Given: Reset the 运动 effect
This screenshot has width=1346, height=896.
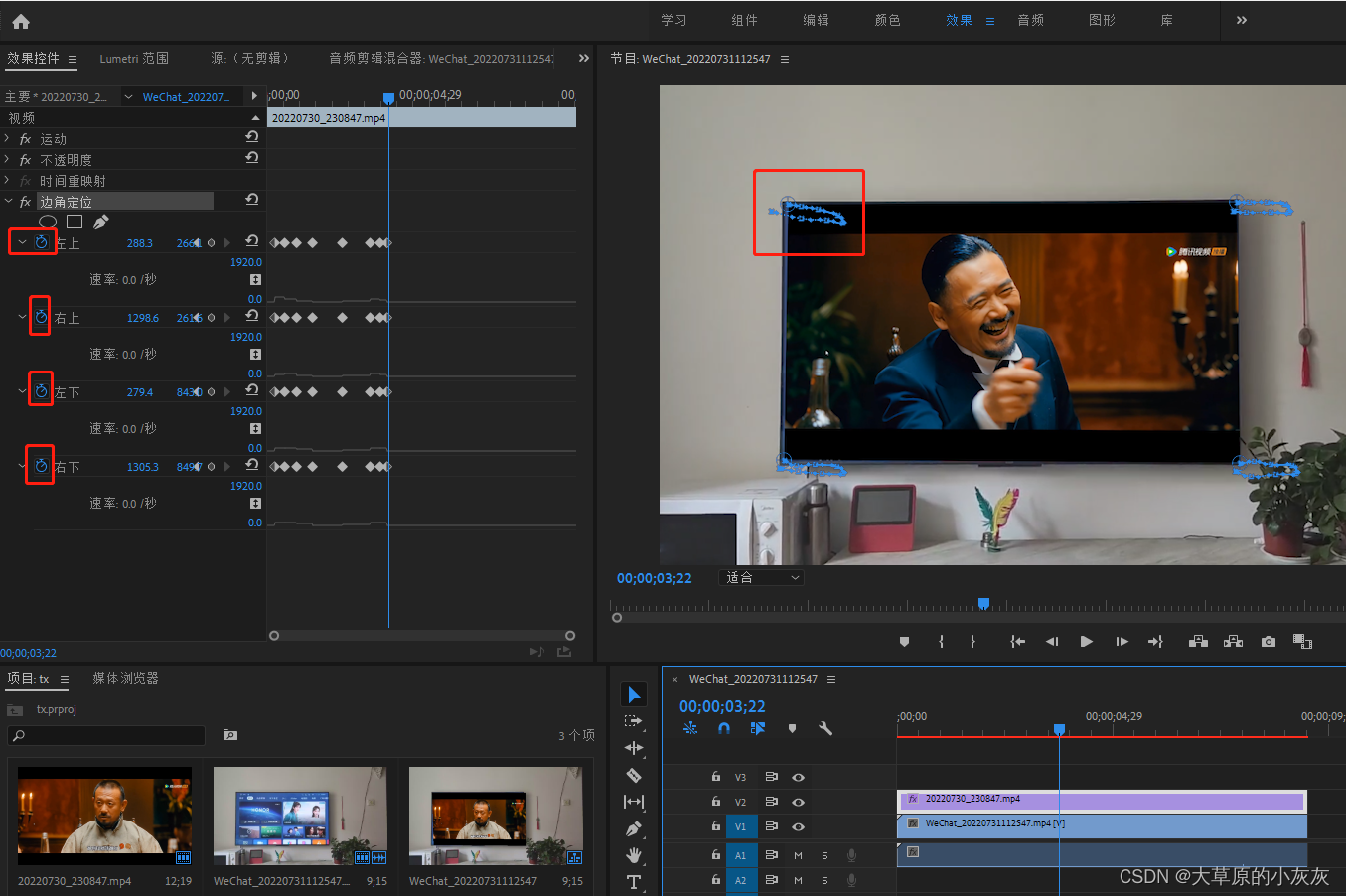Looking at the screenshot, I should [252, 137].
